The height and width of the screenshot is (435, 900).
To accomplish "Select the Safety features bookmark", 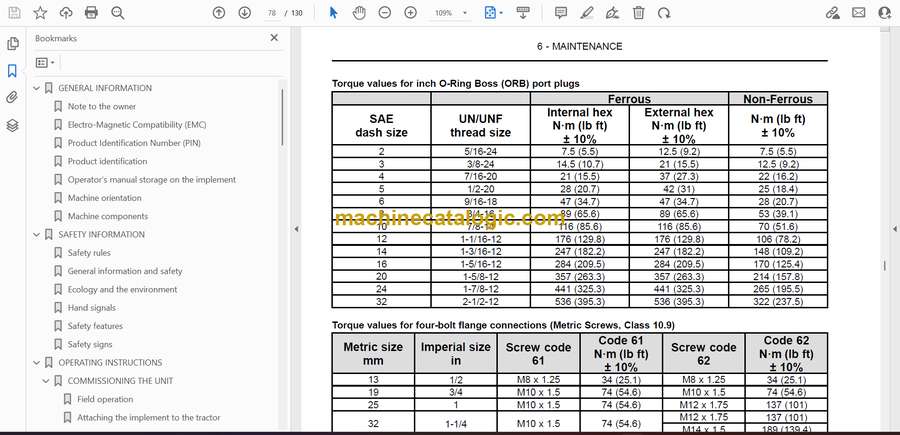I will coord(95,326).
